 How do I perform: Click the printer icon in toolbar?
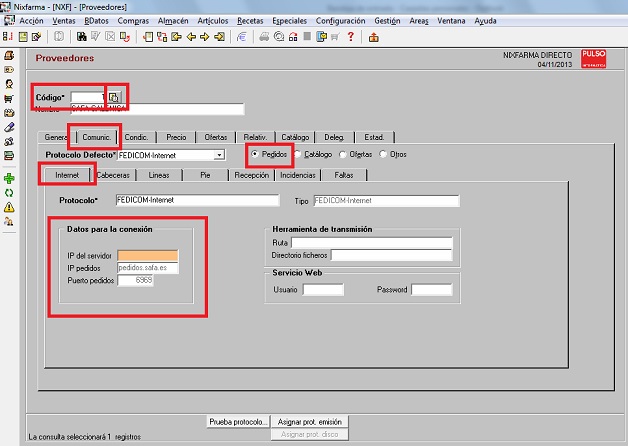point(264,37)
